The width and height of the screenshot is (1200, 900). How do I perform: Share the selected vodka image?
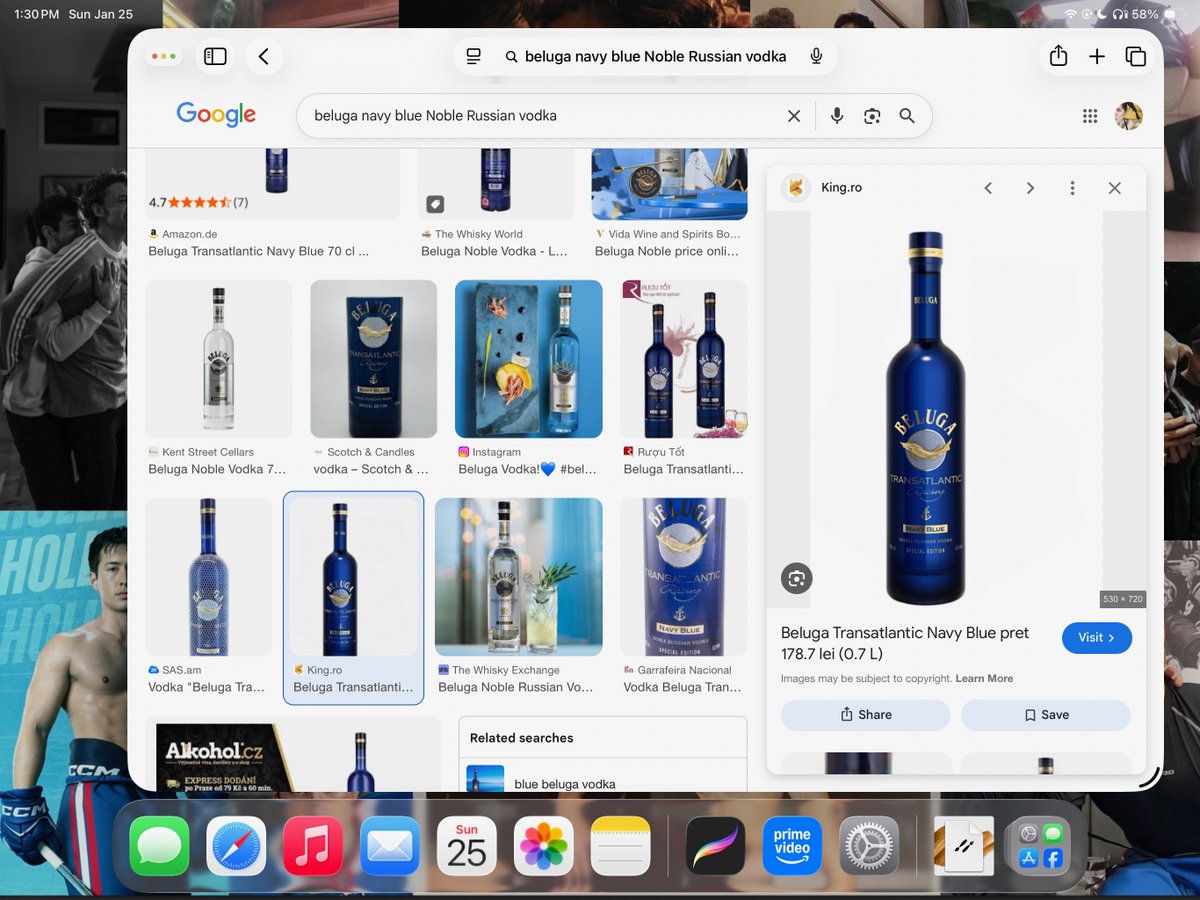click(864, 714)
